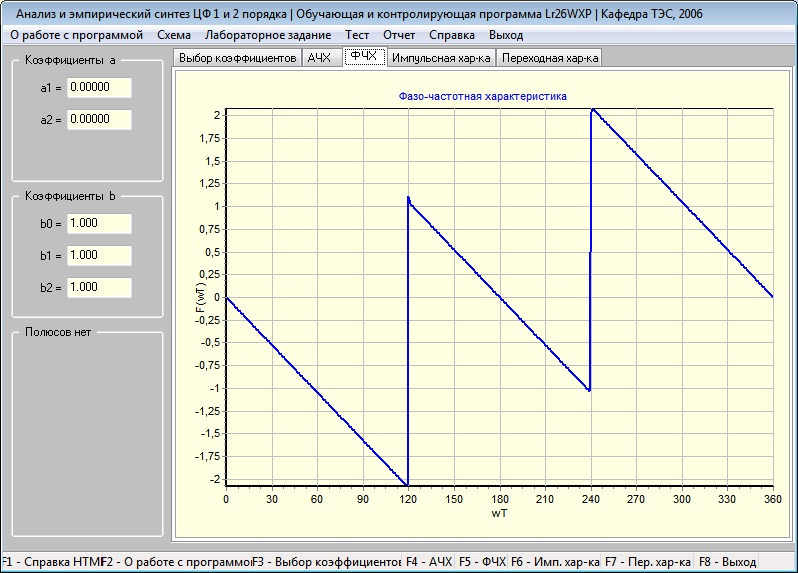The image size is (798, 573).
Task: Open the 'Справка' menu
Action: (451, 35)
